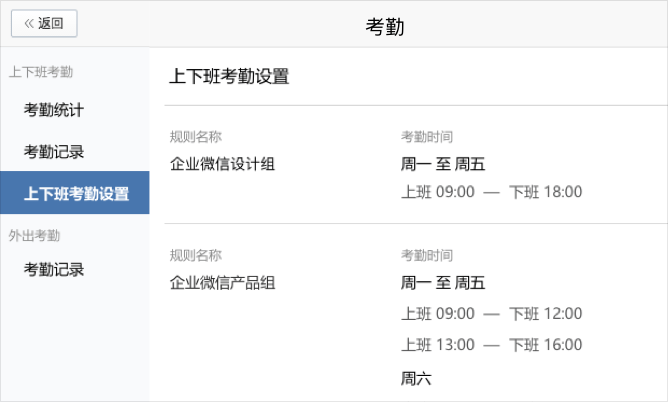Open rule 企业微信产品组
668x402 pixels.
[222, 283]
